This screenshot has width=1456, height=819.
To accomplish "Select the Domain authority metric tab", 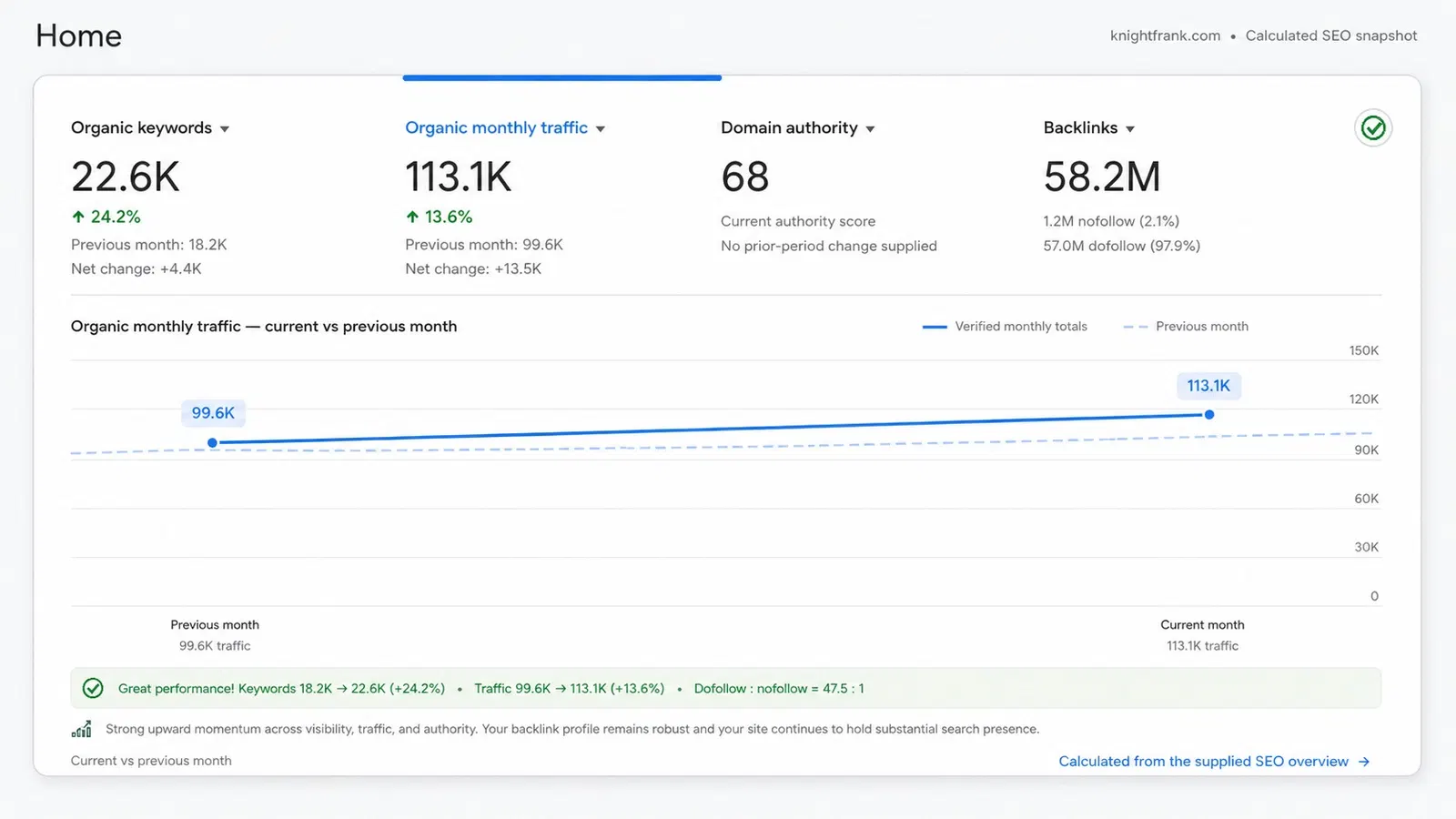I will point(789,128).
